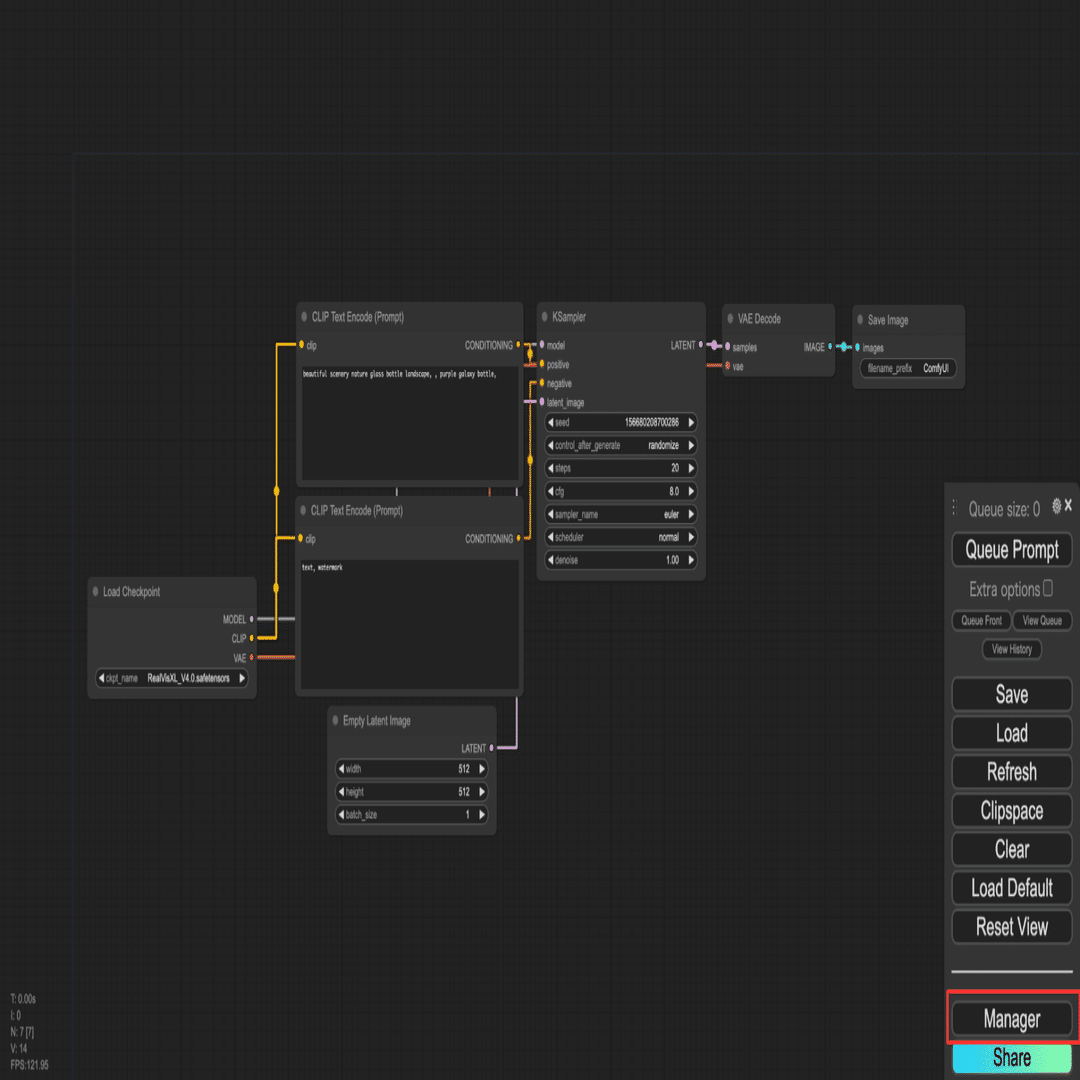1080x1080 pixels.
Task: Select next ckpt_name with right arrow
Action: point(242,678)
